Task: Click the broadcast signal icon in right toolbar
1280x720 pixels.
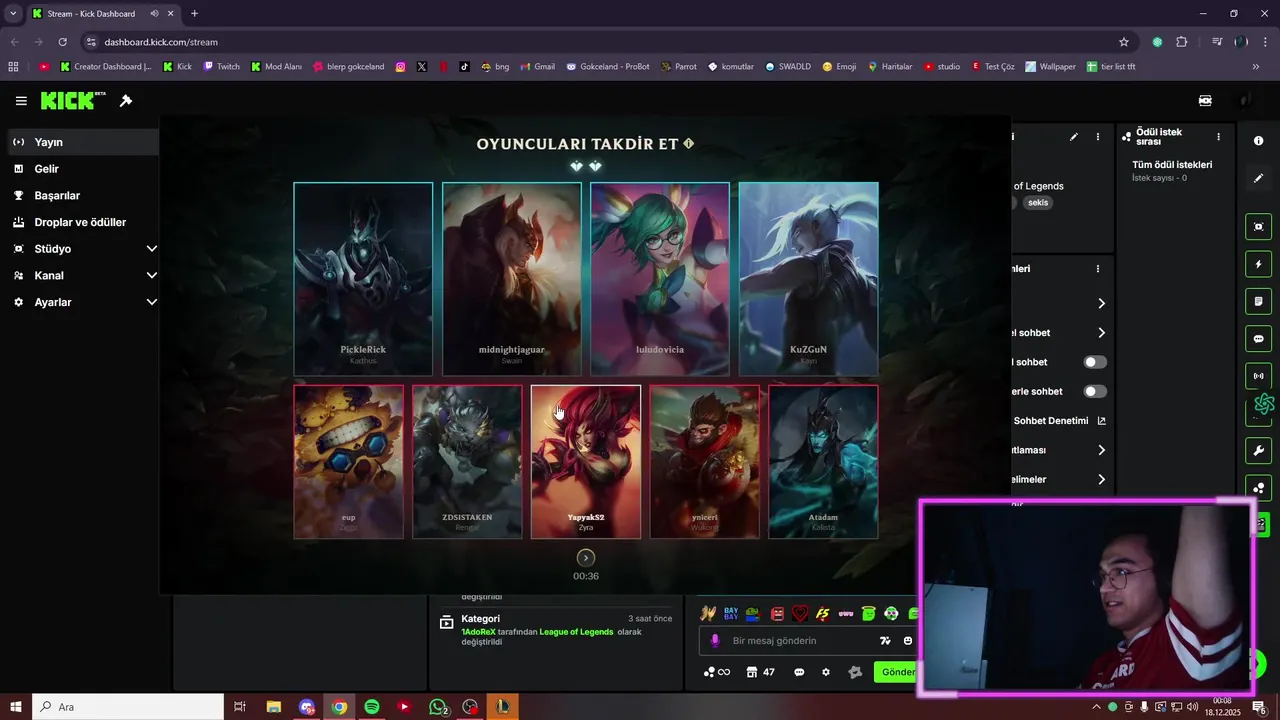Action: coord(1258,376)
